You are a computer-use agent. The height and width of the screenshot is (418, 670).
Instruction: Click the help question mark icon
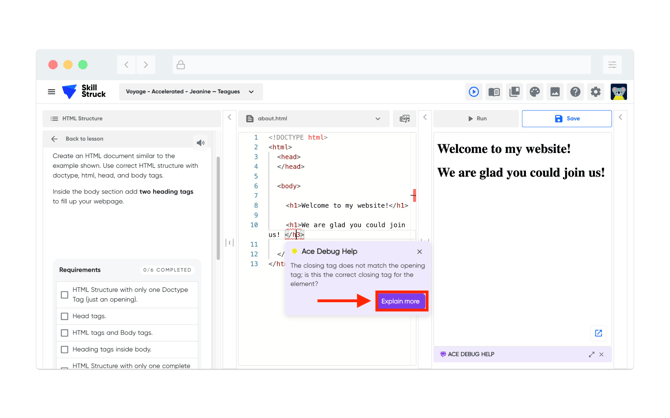tap(575, 92)
